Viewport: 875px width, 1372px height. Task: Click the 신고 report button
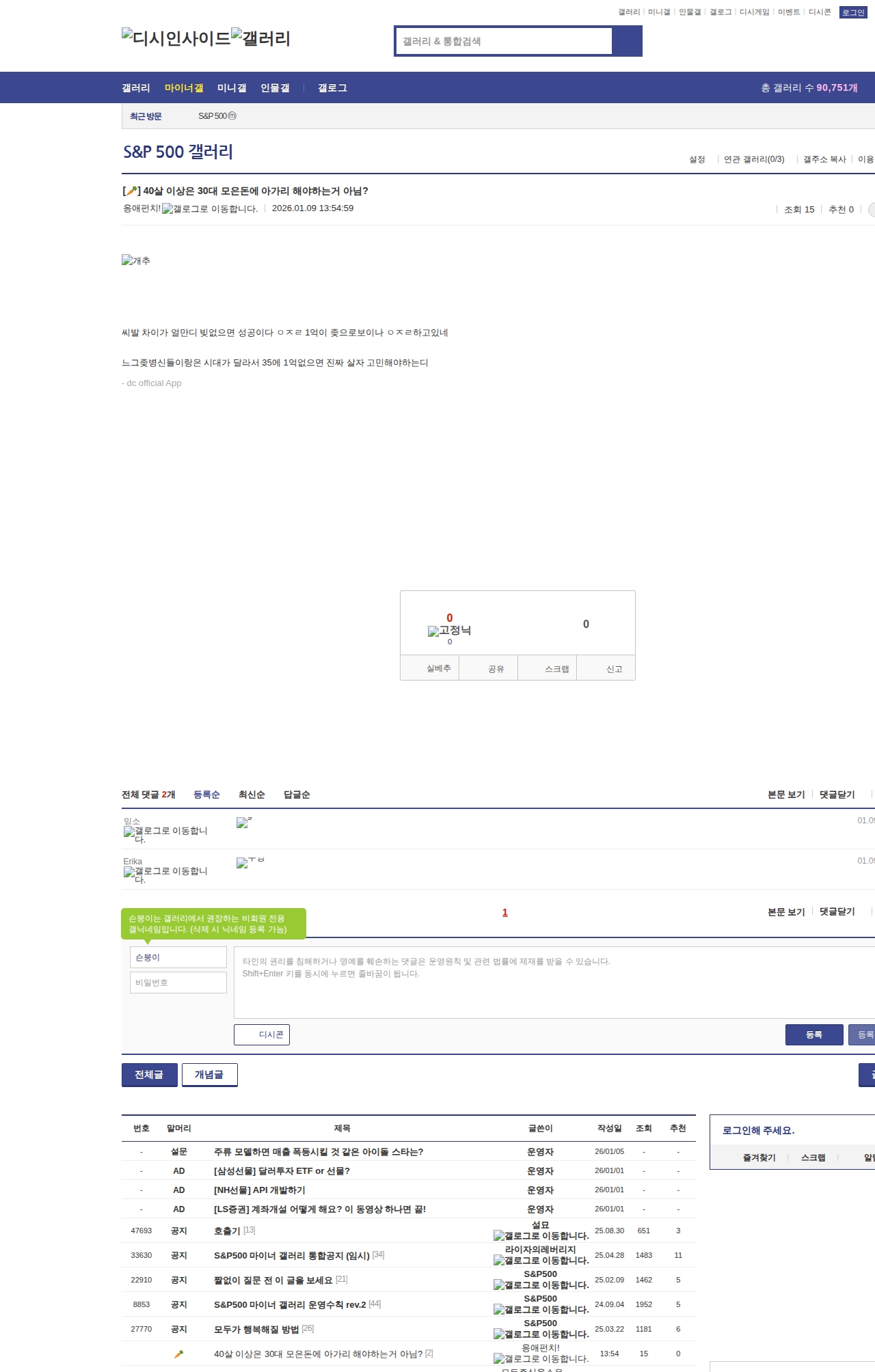[606, 668]
